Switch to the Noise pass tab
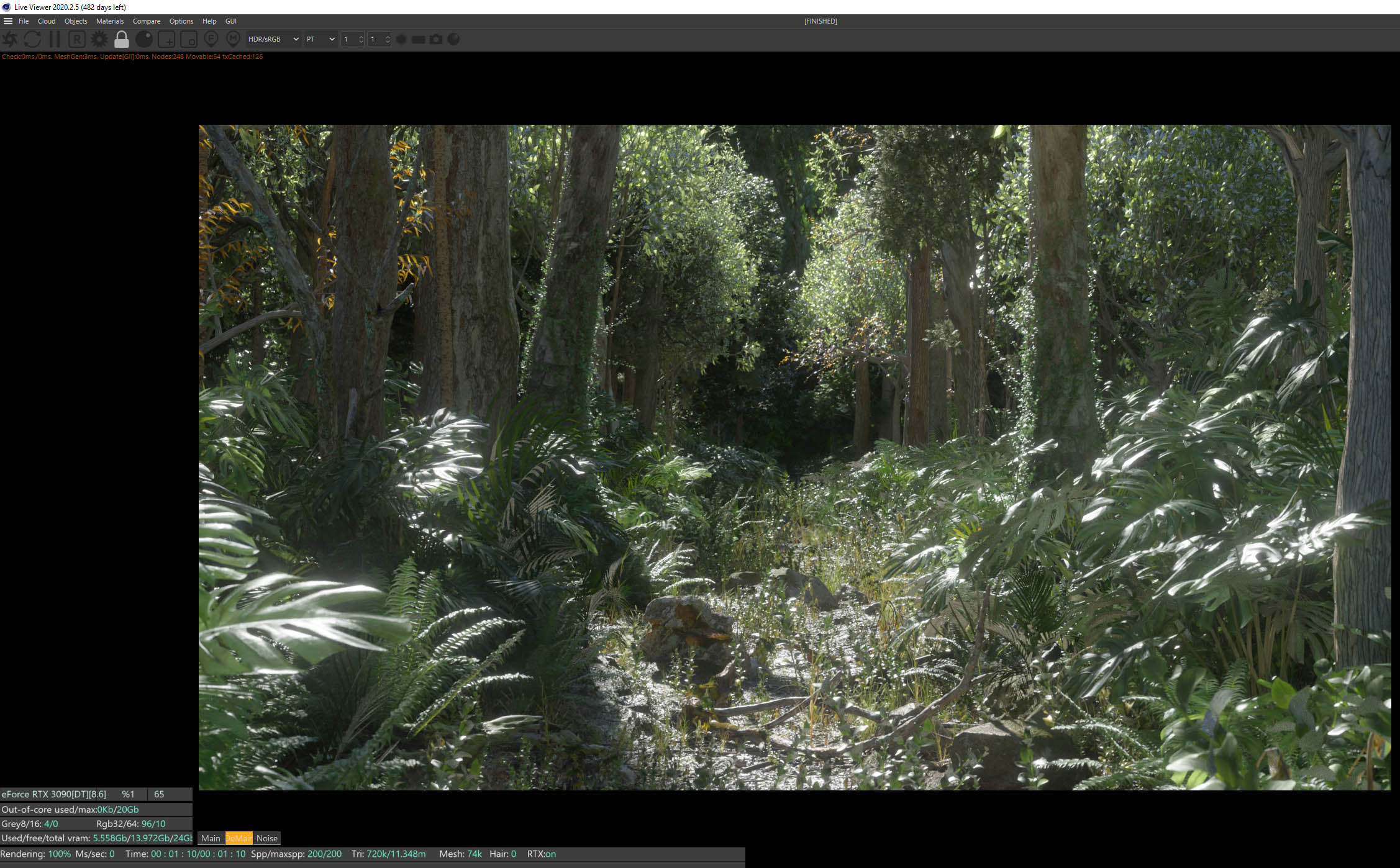This screenshot has height=868, width=1400. pos(267,838)
